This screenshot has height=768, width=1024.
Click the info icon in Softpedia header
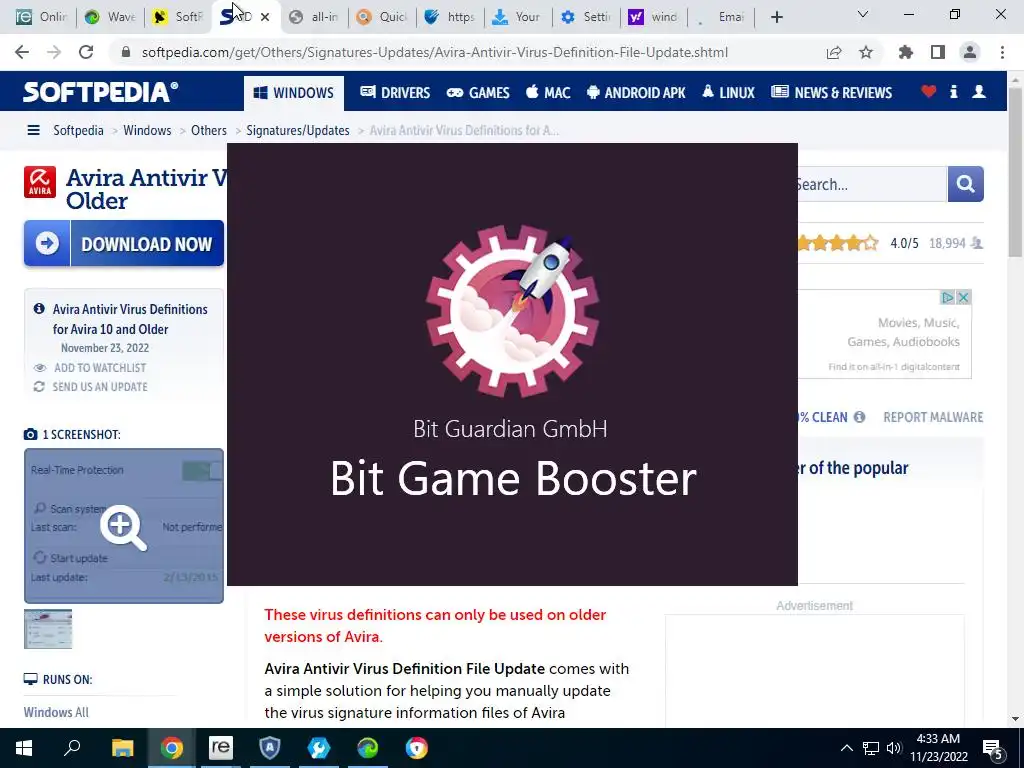(x=953, y=91)
